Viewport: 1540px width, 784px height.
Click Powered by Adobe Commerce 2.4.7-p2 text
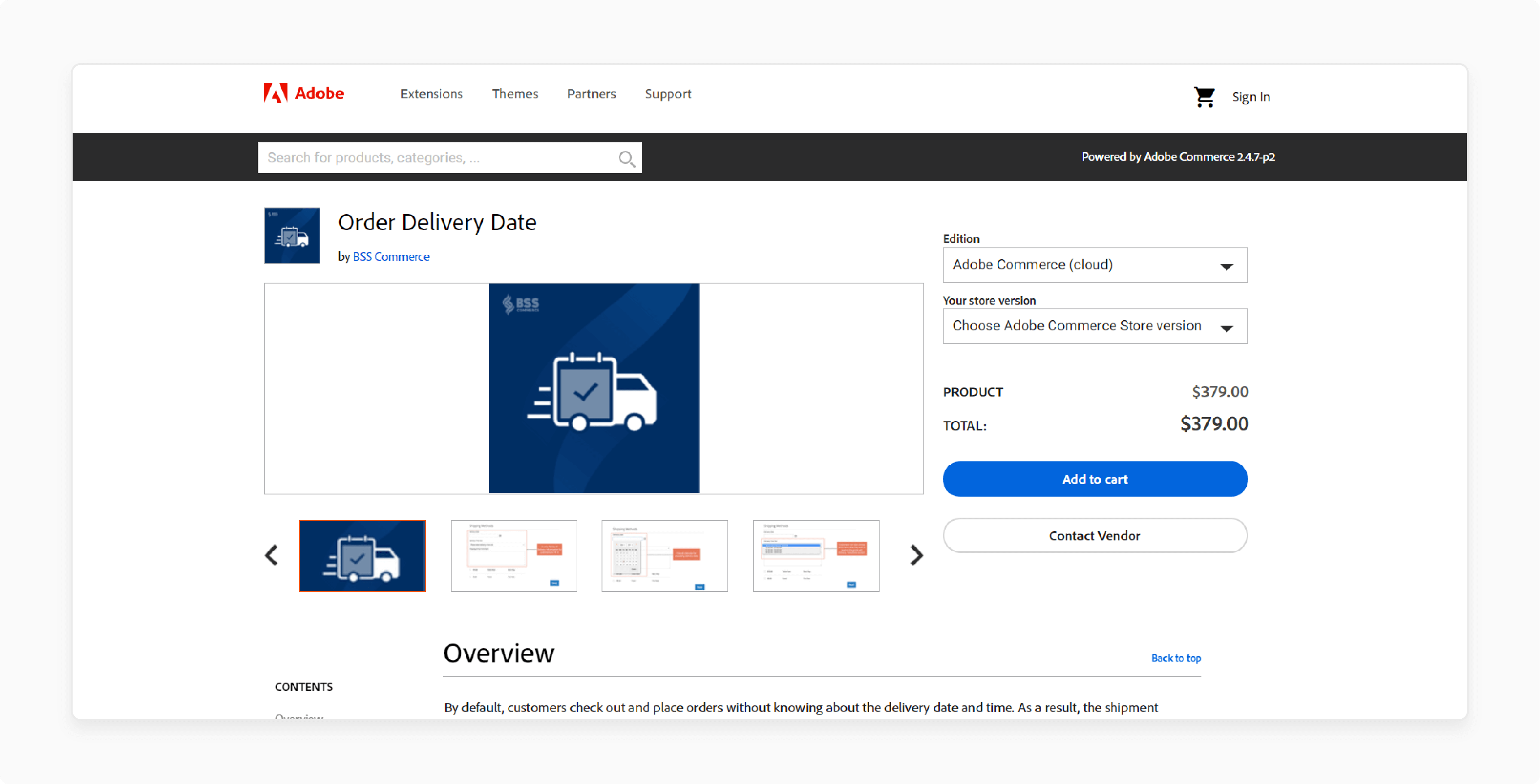[1178, 156]
